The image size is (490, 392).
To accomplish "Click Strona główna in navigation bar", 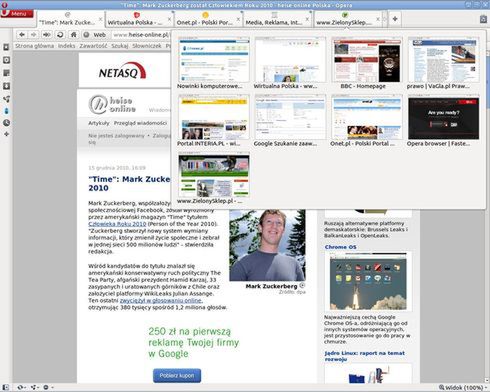I will click(34, 46).
